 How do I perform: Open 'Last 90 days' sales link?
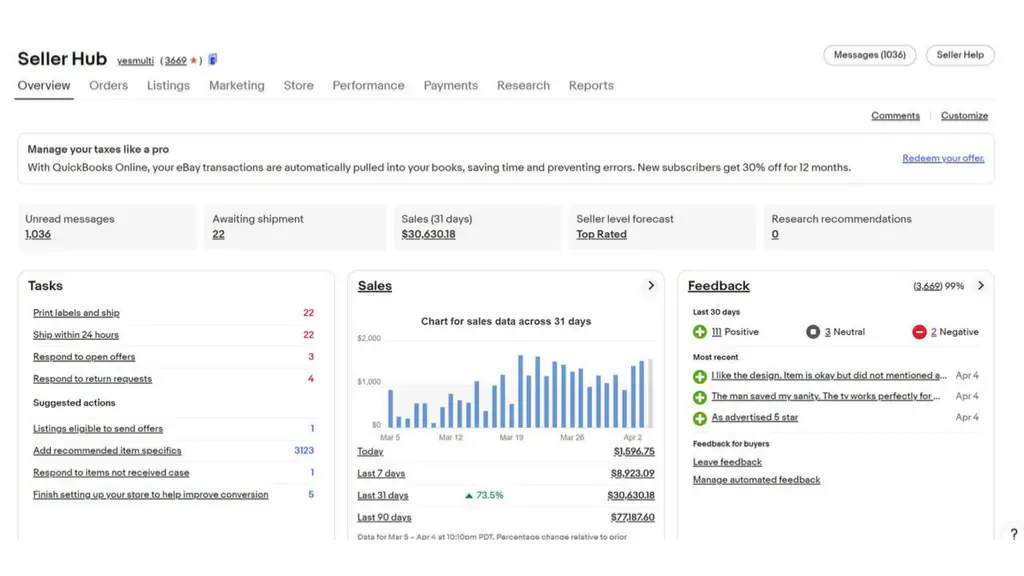coord(384,517)
